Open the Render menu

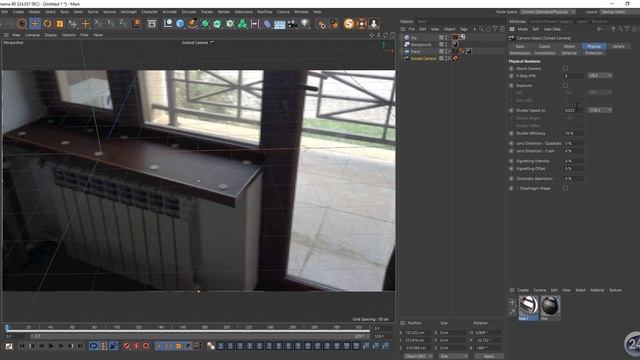tap(224, 12)
